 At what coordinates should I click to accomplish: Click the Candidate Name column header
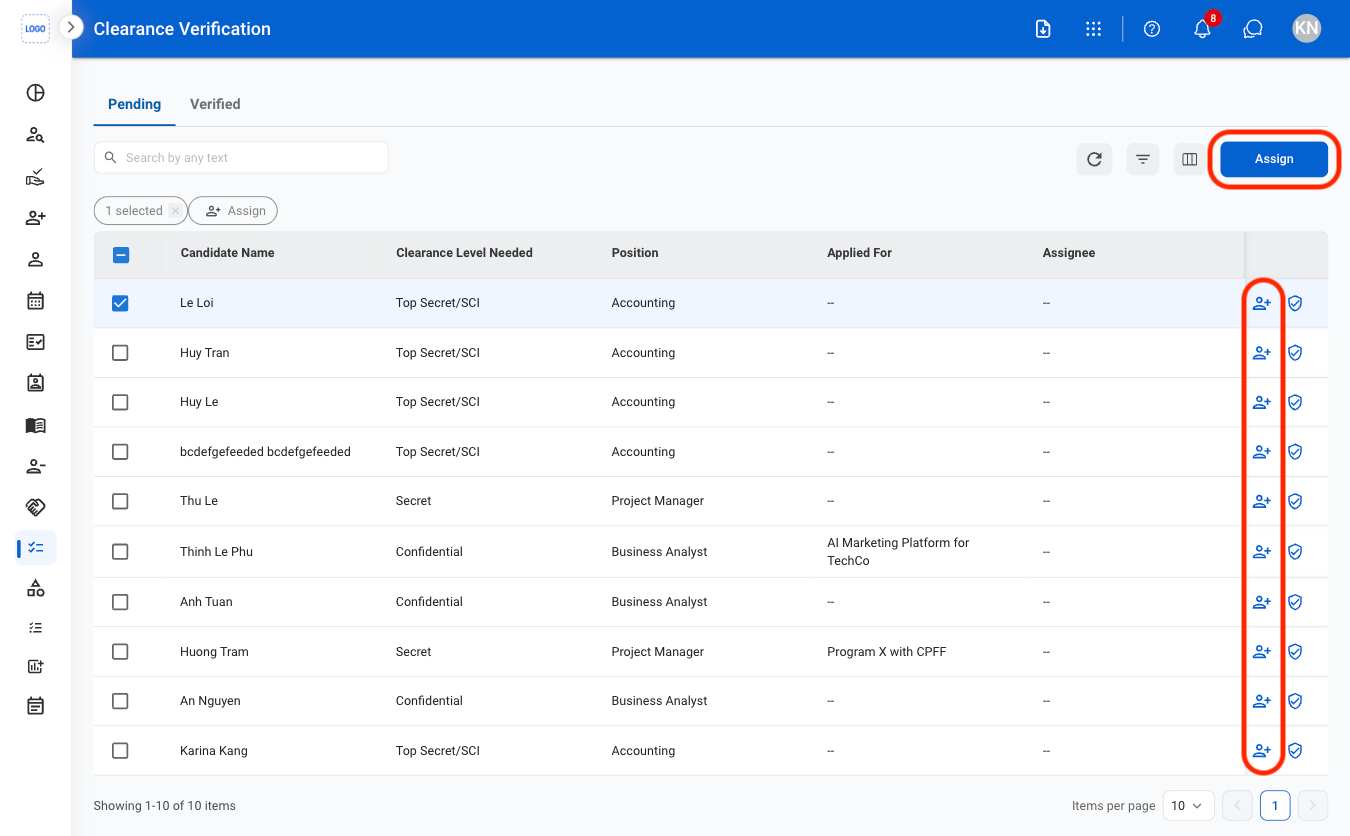(x=227, y=253)
